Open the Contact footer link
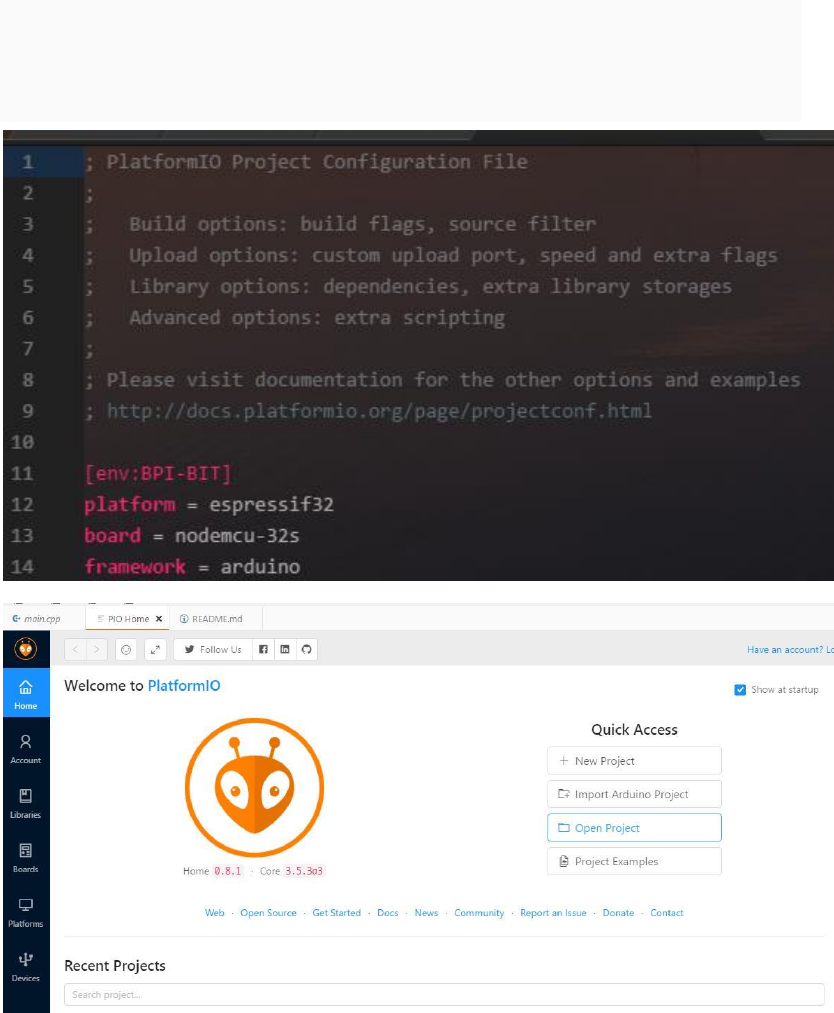Image resolution: width=834 pixels, height=1013 pixels. click(667, 913)
